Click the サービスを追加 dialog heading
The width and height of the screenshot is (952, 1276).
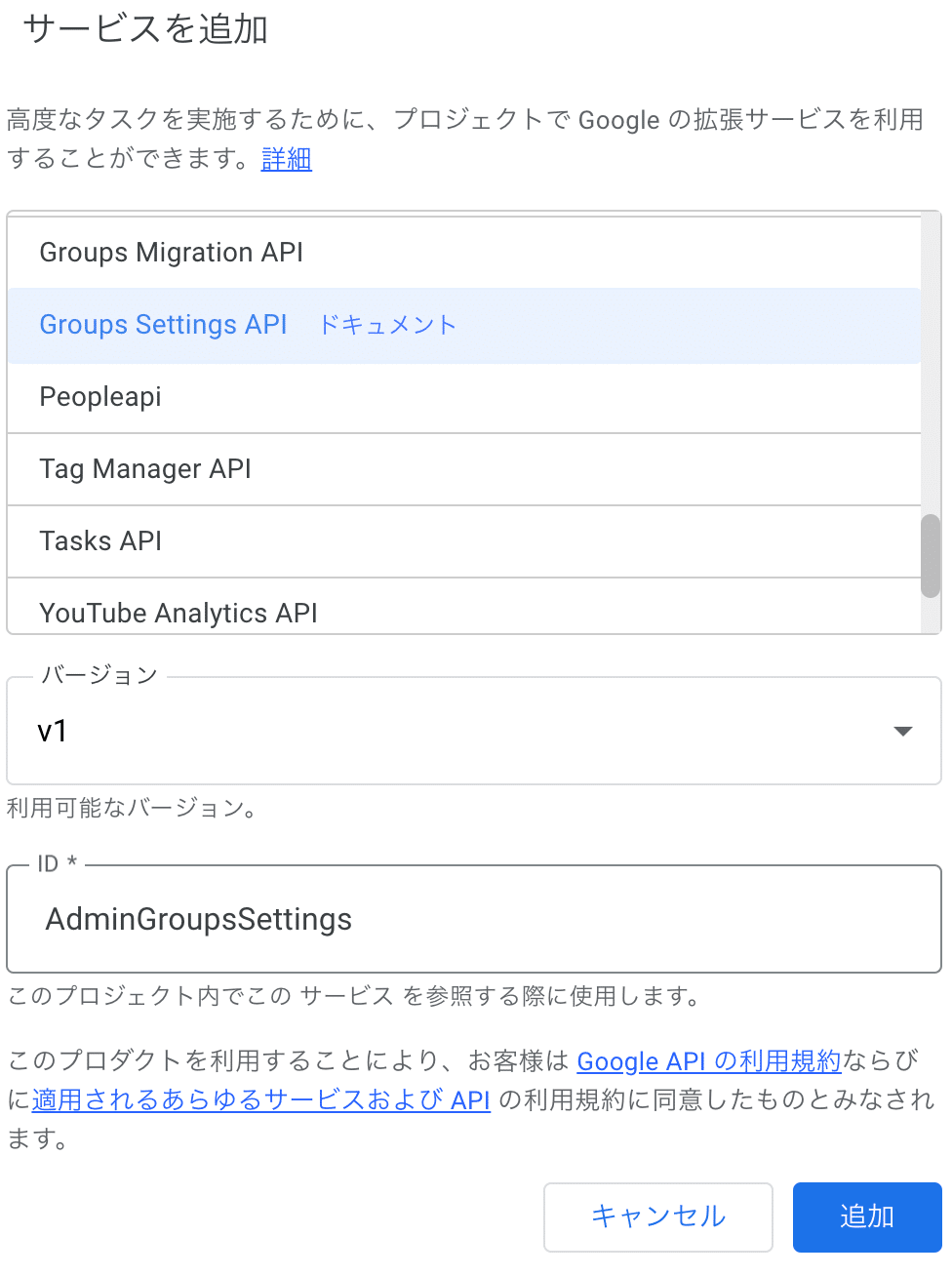pos(145,29)
